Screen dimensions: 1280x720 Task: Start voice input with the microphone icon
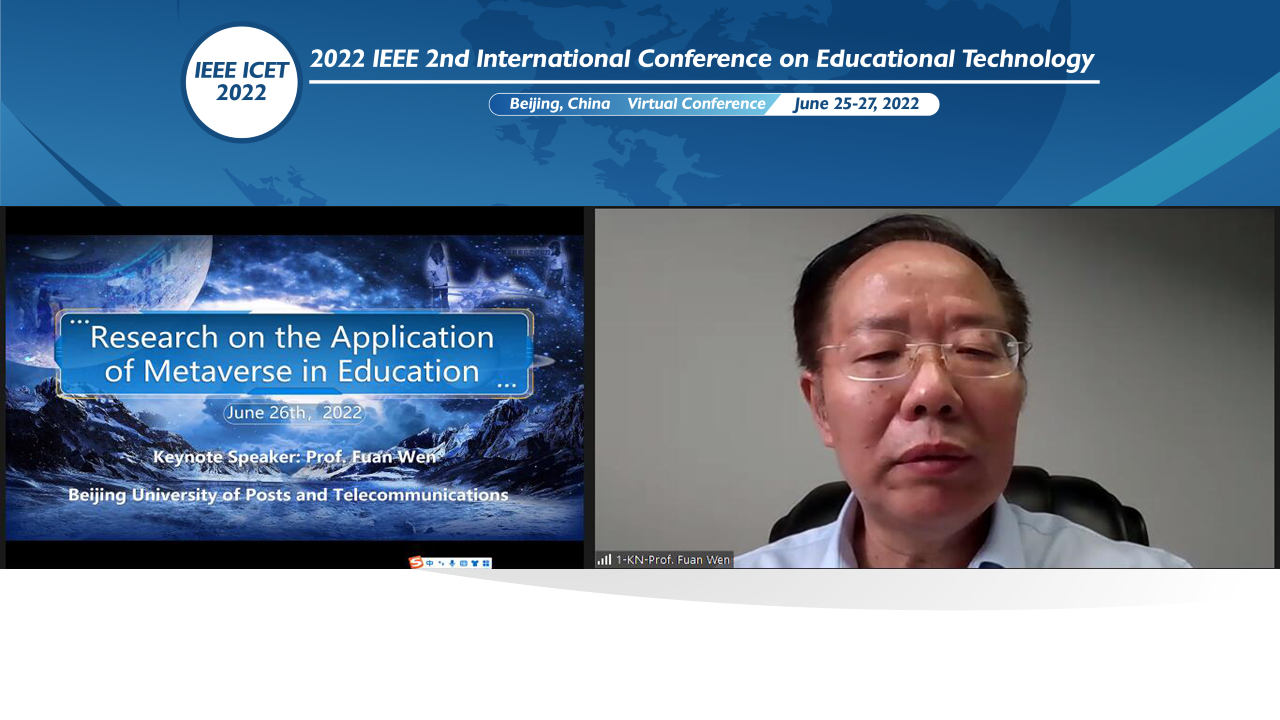[452, 564]
